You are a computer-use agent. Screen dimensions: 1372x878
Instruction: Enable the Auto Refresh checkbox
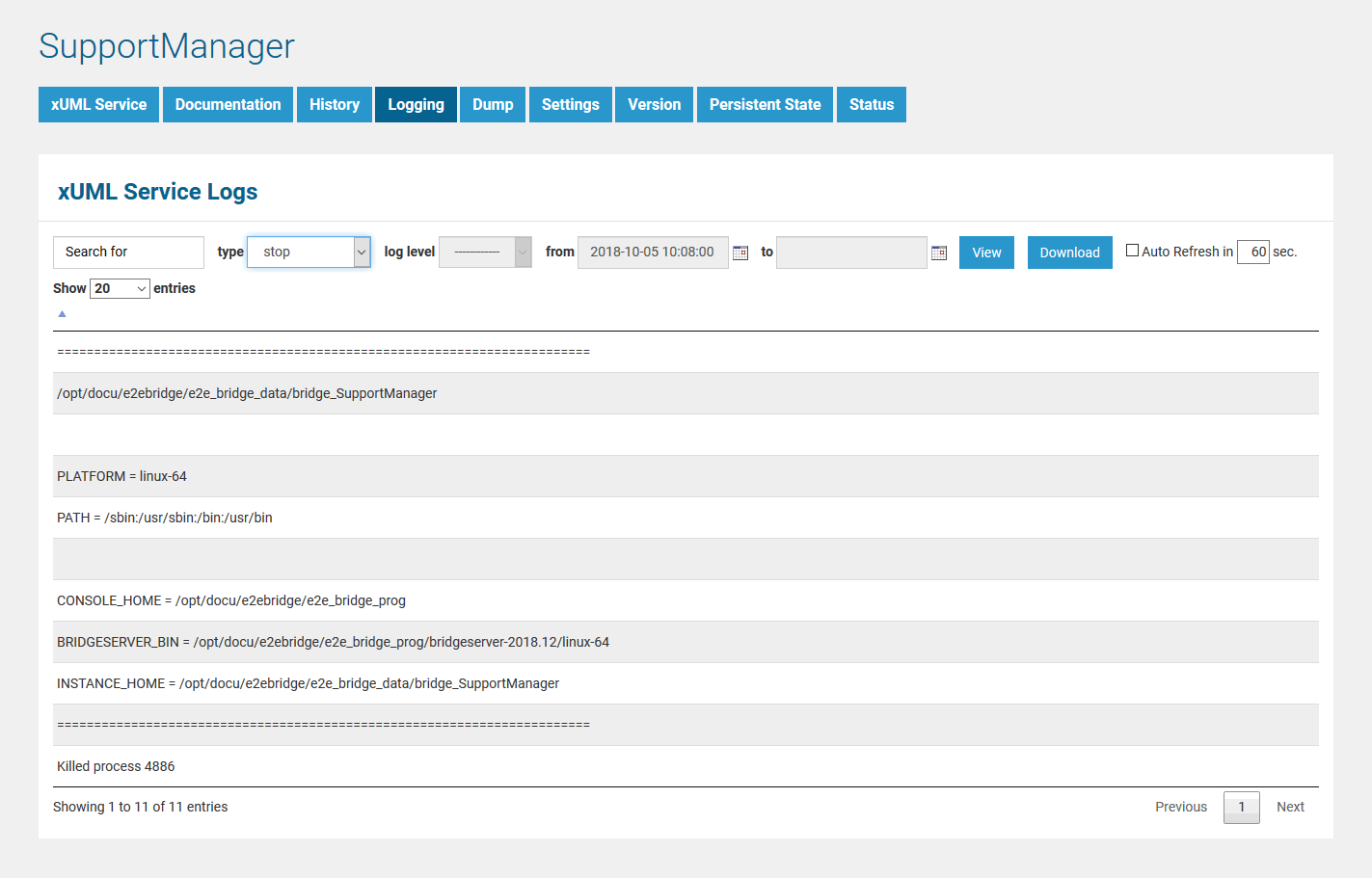click(x=1132, y=251)
